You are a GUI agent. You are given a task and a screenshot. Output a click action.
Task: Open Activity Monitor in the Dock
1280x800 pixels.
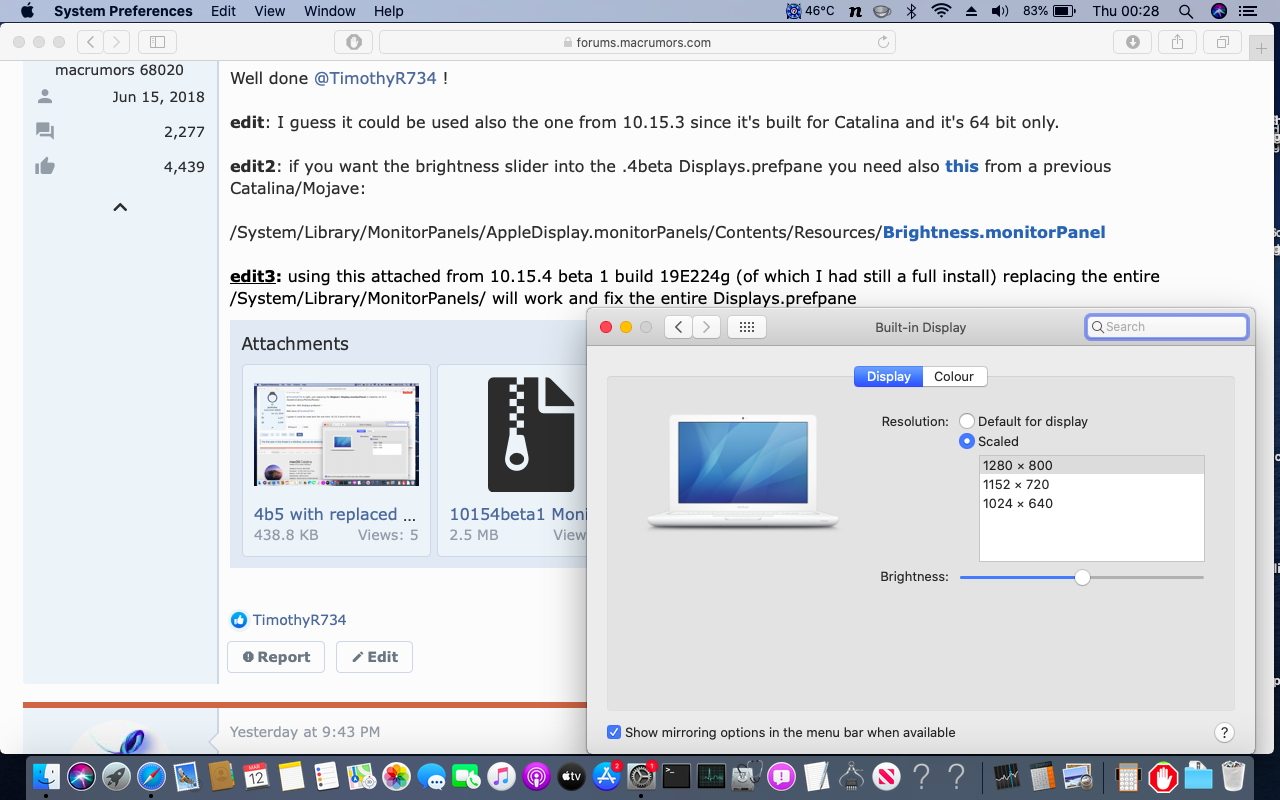711,775
